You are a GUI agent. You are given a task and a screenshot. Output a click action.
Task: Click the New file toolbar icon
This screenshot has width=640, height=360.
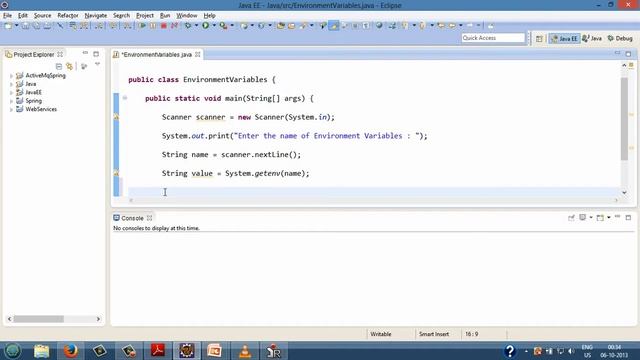(8, 26)
